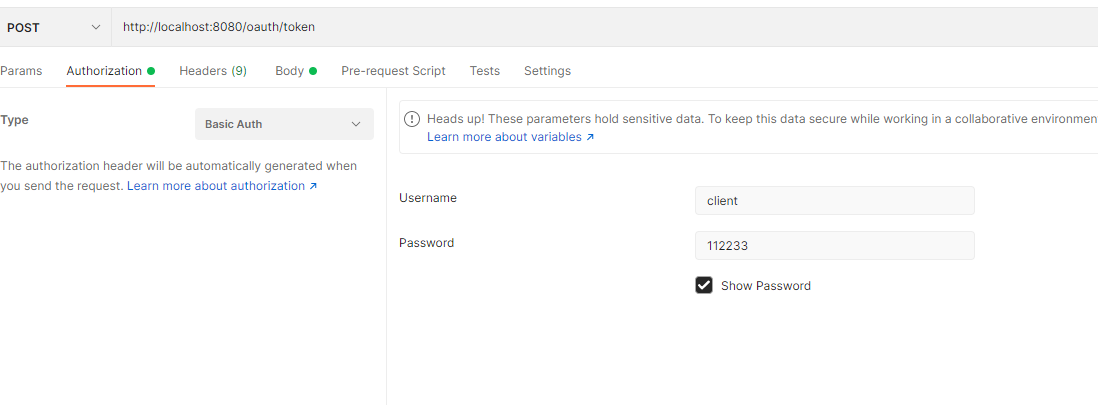Toggle the Show Password checkbox

click(x=704, y=285)
